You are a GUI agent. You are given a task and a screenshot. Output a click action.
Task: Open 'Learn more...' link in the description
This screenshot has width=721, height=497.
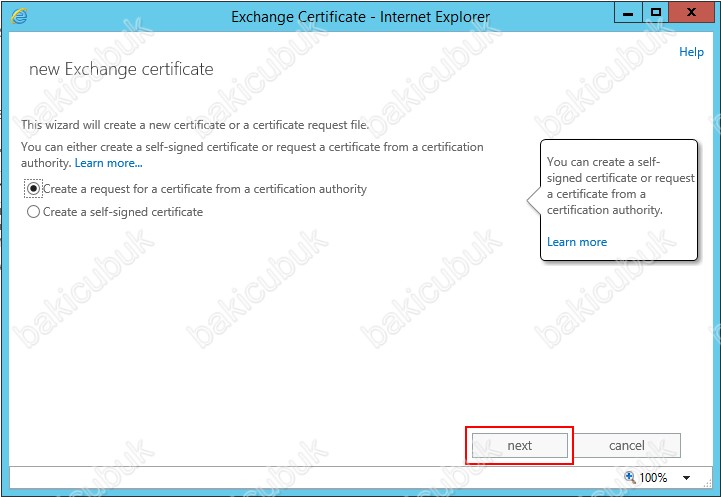109,163
